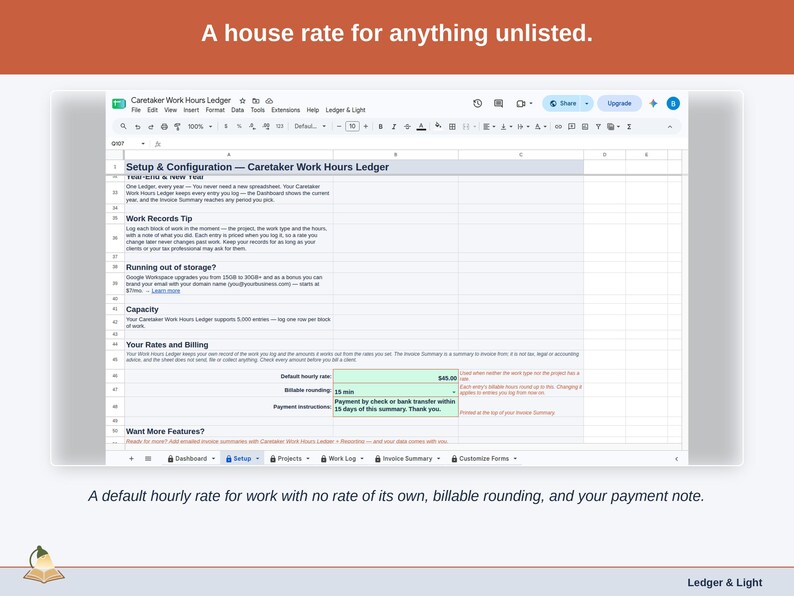This screenshot has width=794, height=596.
Task: Open more number formats 123
Action: click(280, 127)
